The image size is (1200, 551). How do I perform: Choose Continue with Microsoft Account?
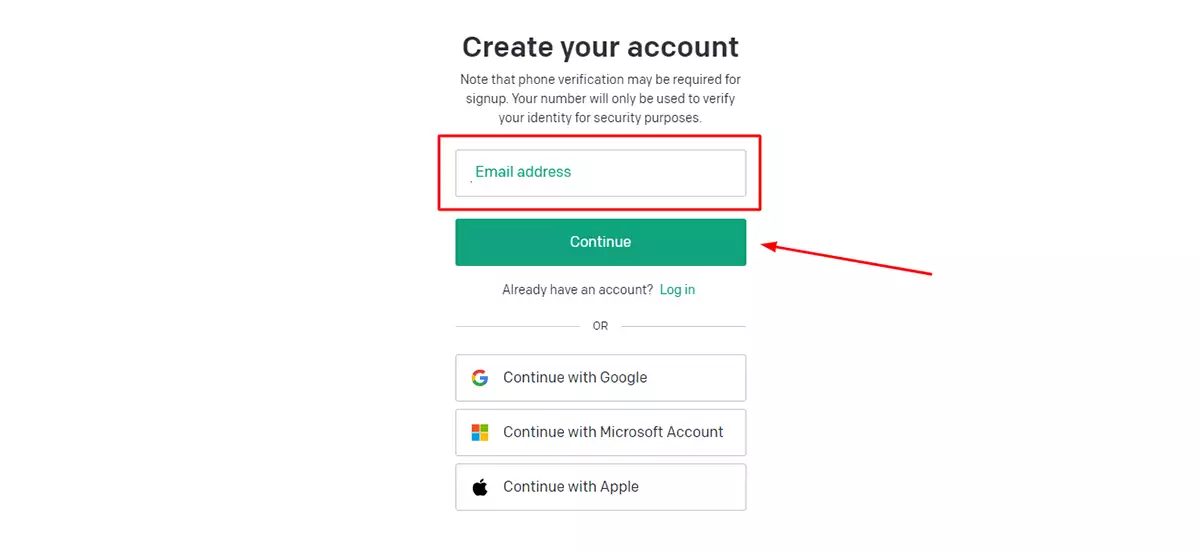600,432
